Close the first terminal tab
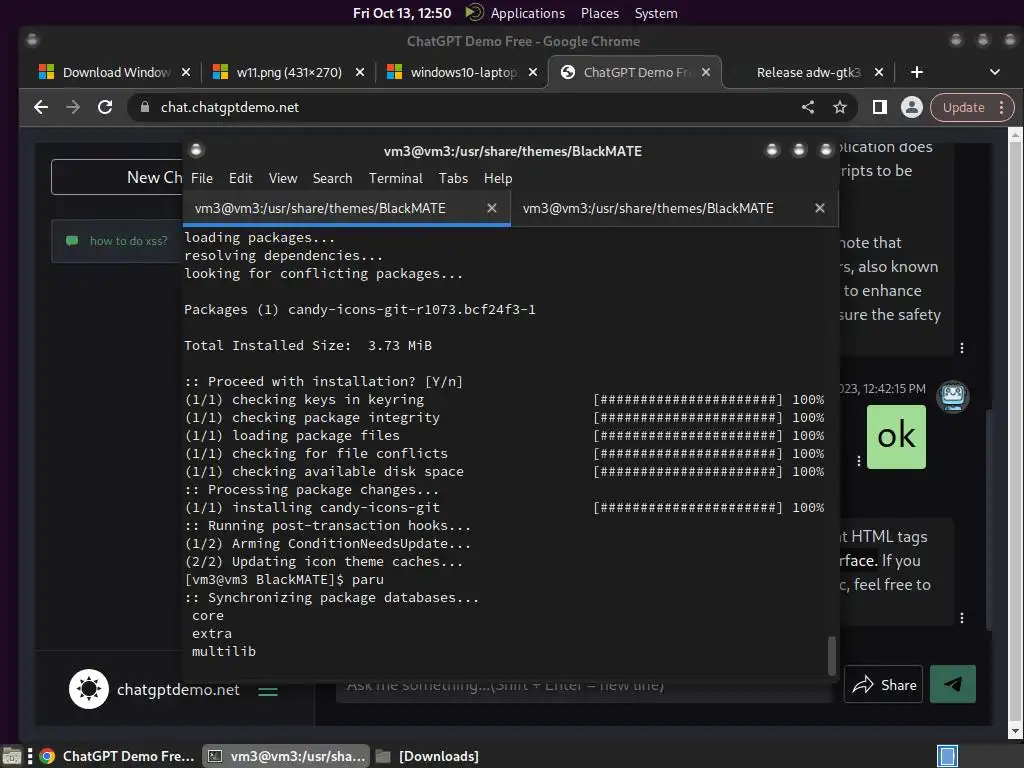This screenshot has width=1024, height=768. tap(492, 208)
